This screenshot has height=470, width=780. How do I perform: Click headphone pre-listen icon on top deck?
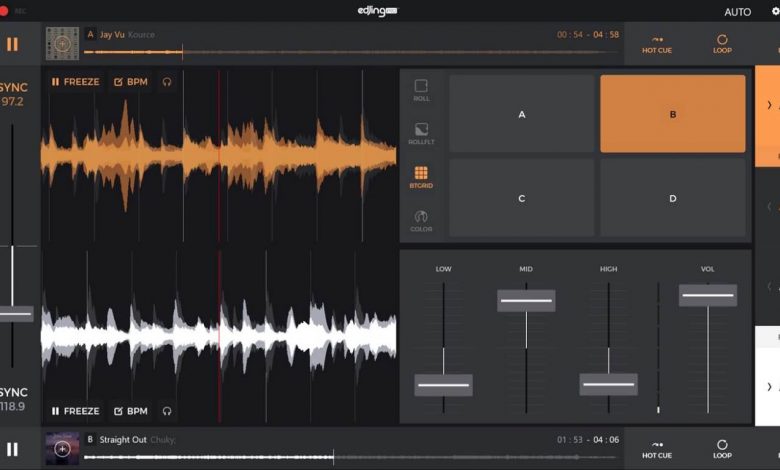coord(167,82)
